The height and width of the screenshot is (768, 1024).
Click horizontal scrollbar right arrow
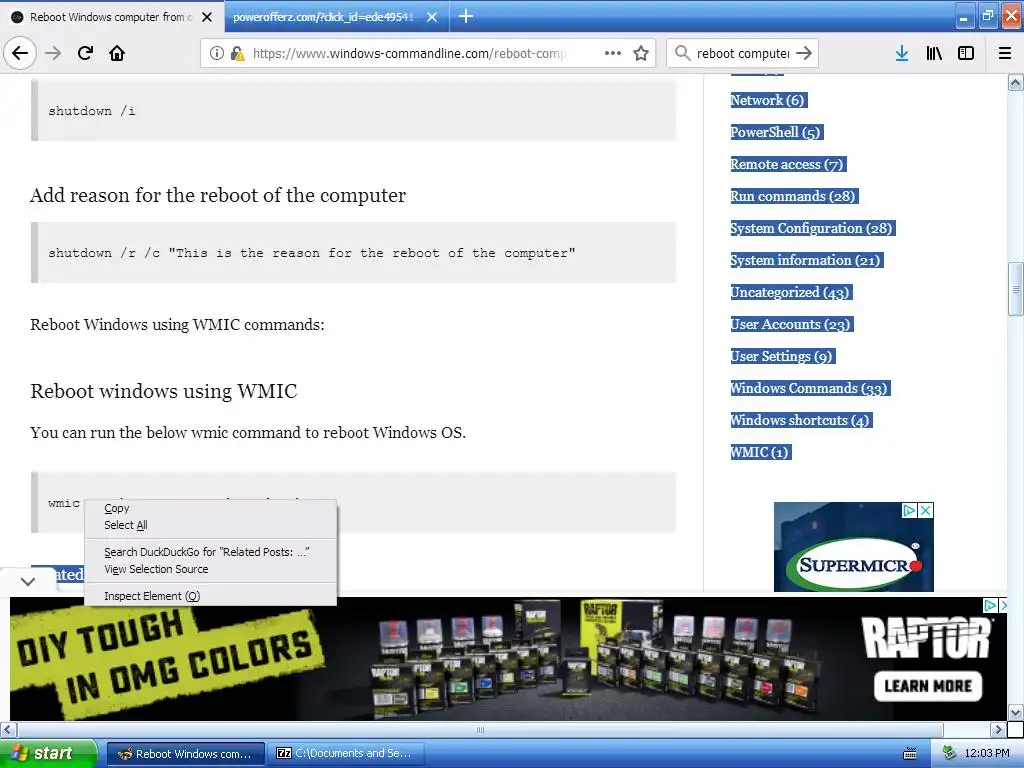coord(999,729)
